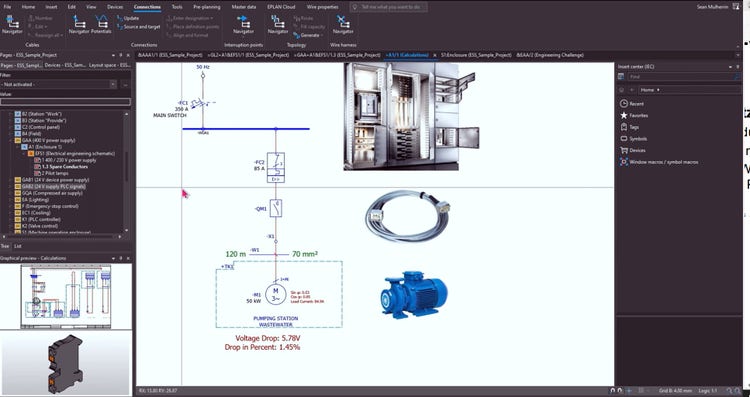Select page 1.3 Spare Conductors
This screenshot has width=750, height=397.
(x=65, y=166)
